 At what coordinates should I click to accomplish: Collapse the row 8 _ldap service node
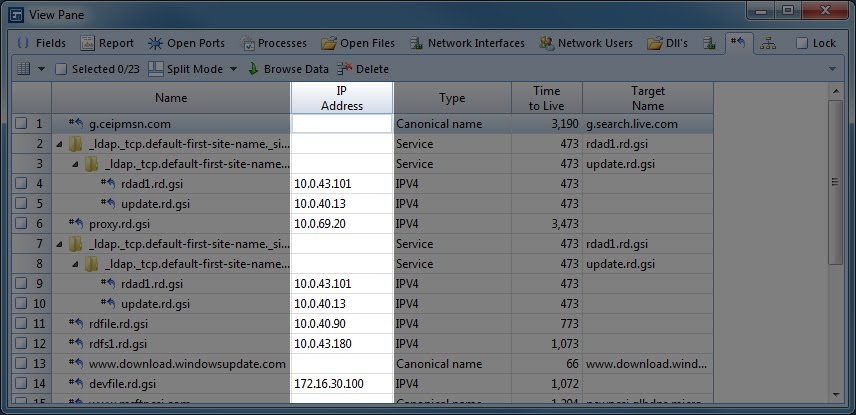(75, 264)
